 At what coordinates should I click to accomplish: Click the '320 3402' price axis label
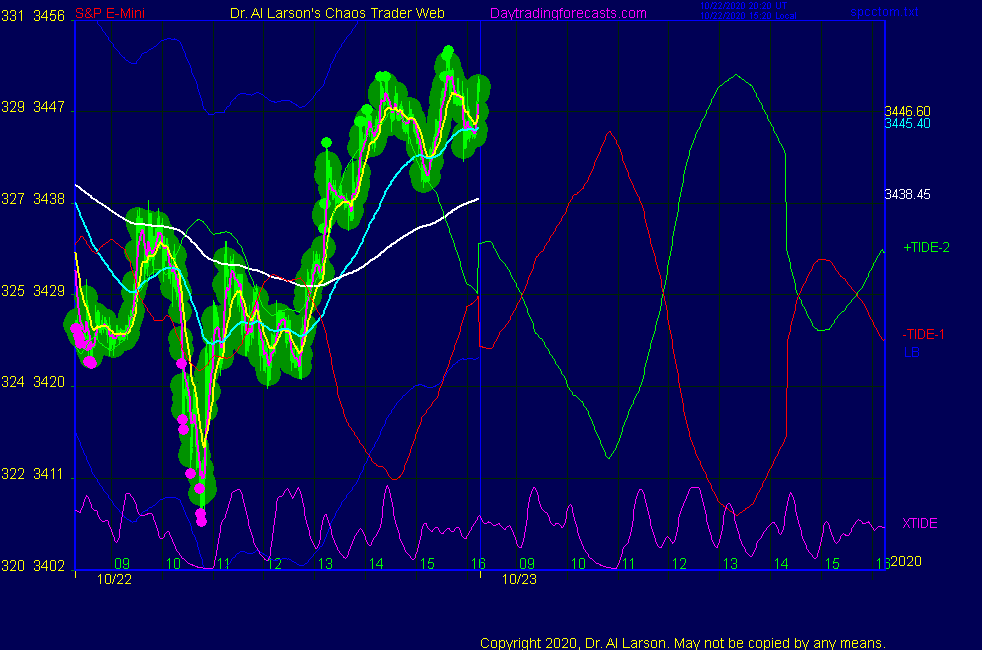[x=33, y=566]
